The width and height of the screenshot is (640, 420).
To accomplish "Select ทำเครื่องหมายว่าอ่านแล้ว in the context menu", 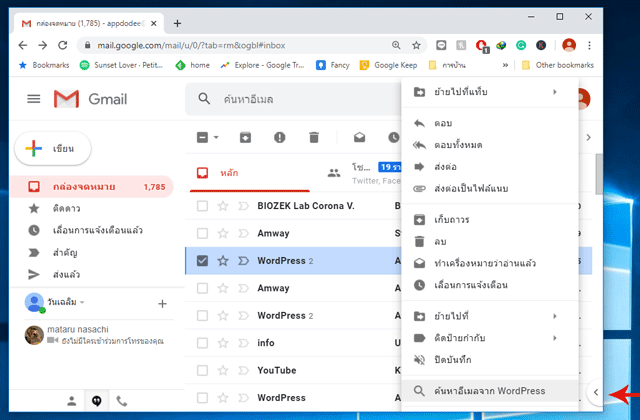I will (x=490, y=263).
